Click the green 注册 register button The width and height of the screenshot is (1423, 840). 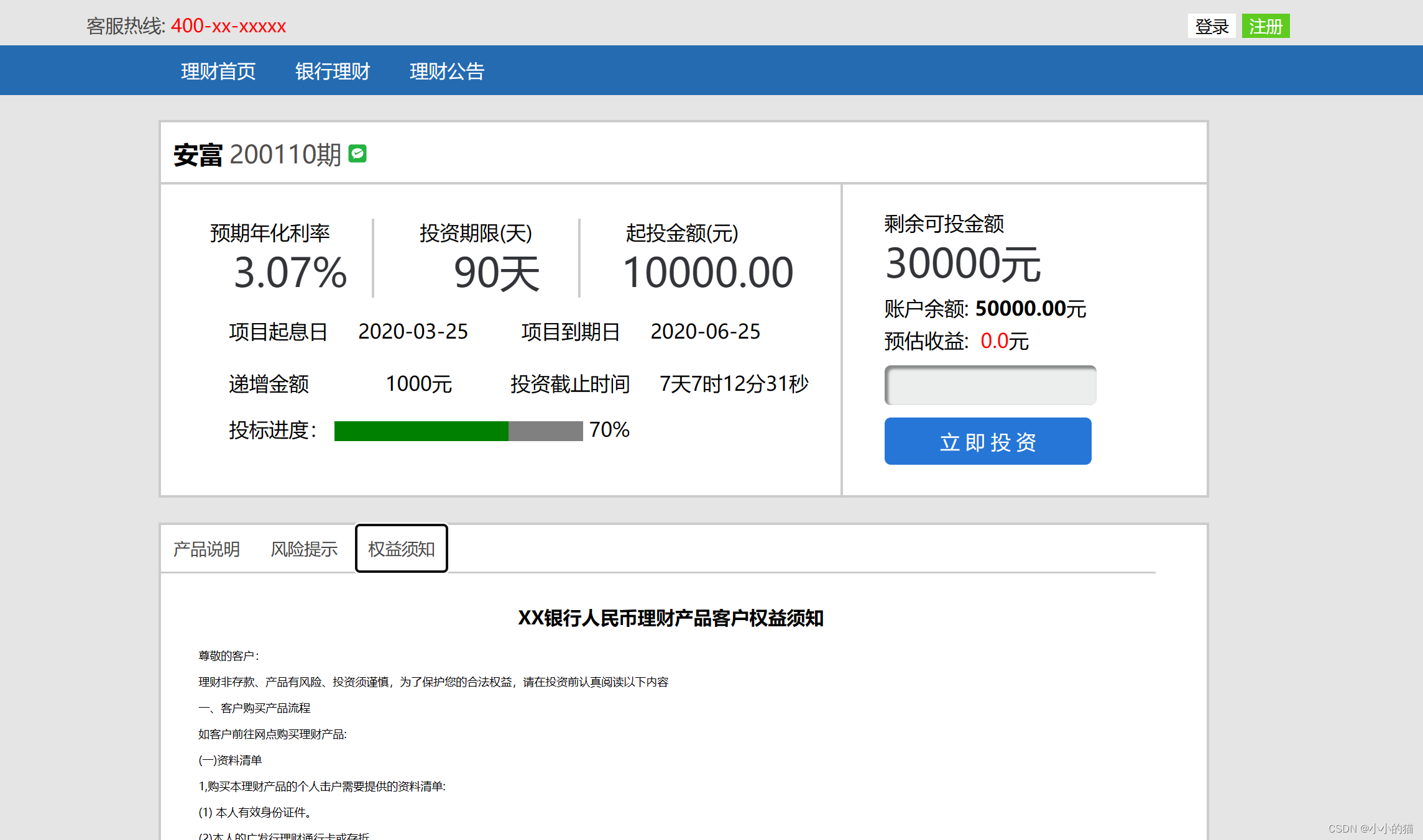(1265, 26)
